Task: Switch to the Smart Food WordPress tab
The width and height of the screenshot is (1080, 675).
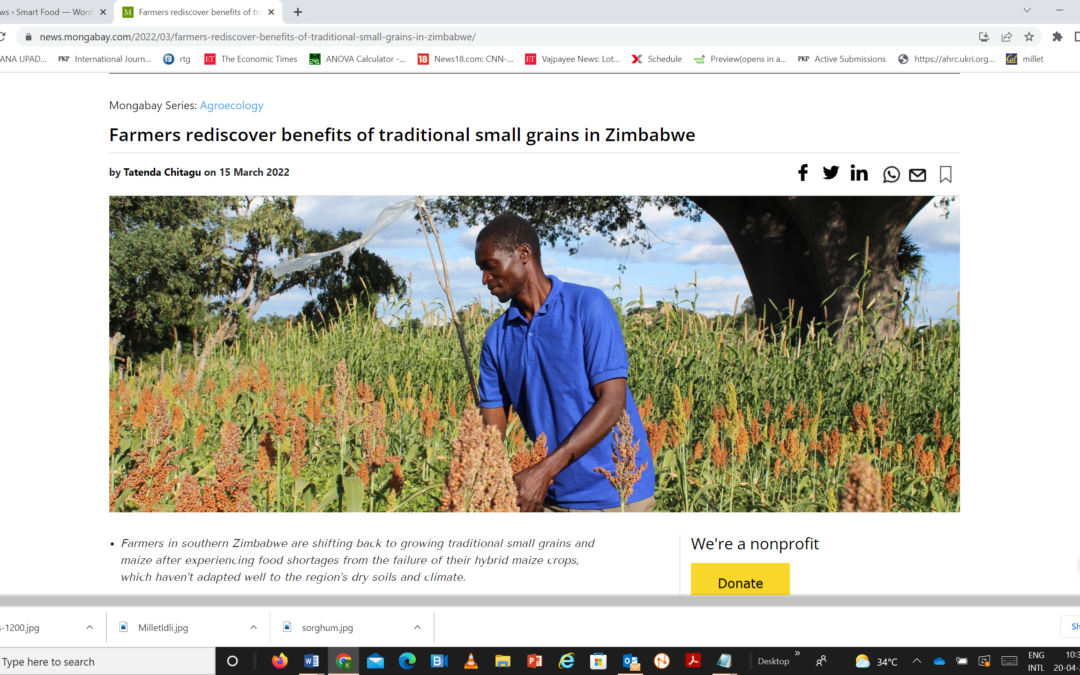Action: (x=52, y=12)
